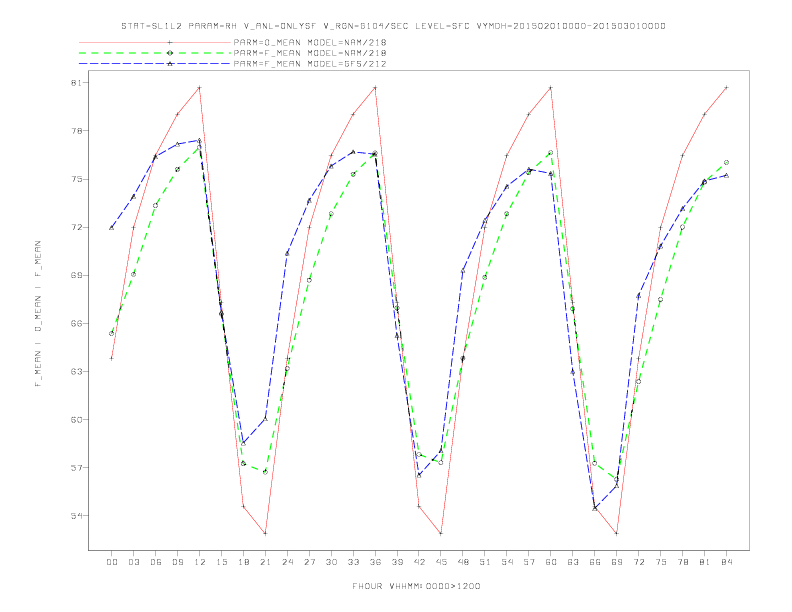Click x-axis tick label 72
Viewport: 792px width, 612px height.
tap(639, 562)
